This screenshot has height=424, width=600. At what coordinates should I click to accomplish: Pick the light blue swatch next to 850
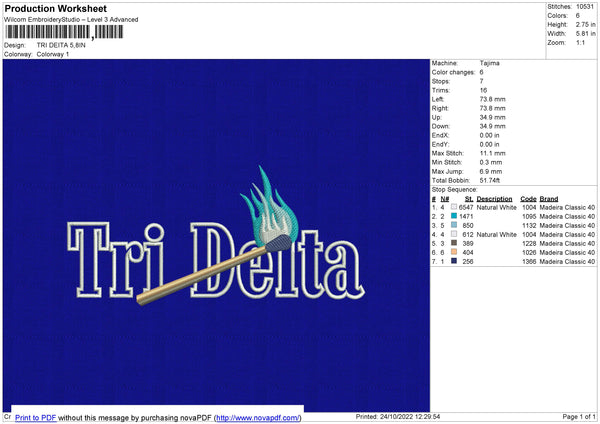click(454, 225)
